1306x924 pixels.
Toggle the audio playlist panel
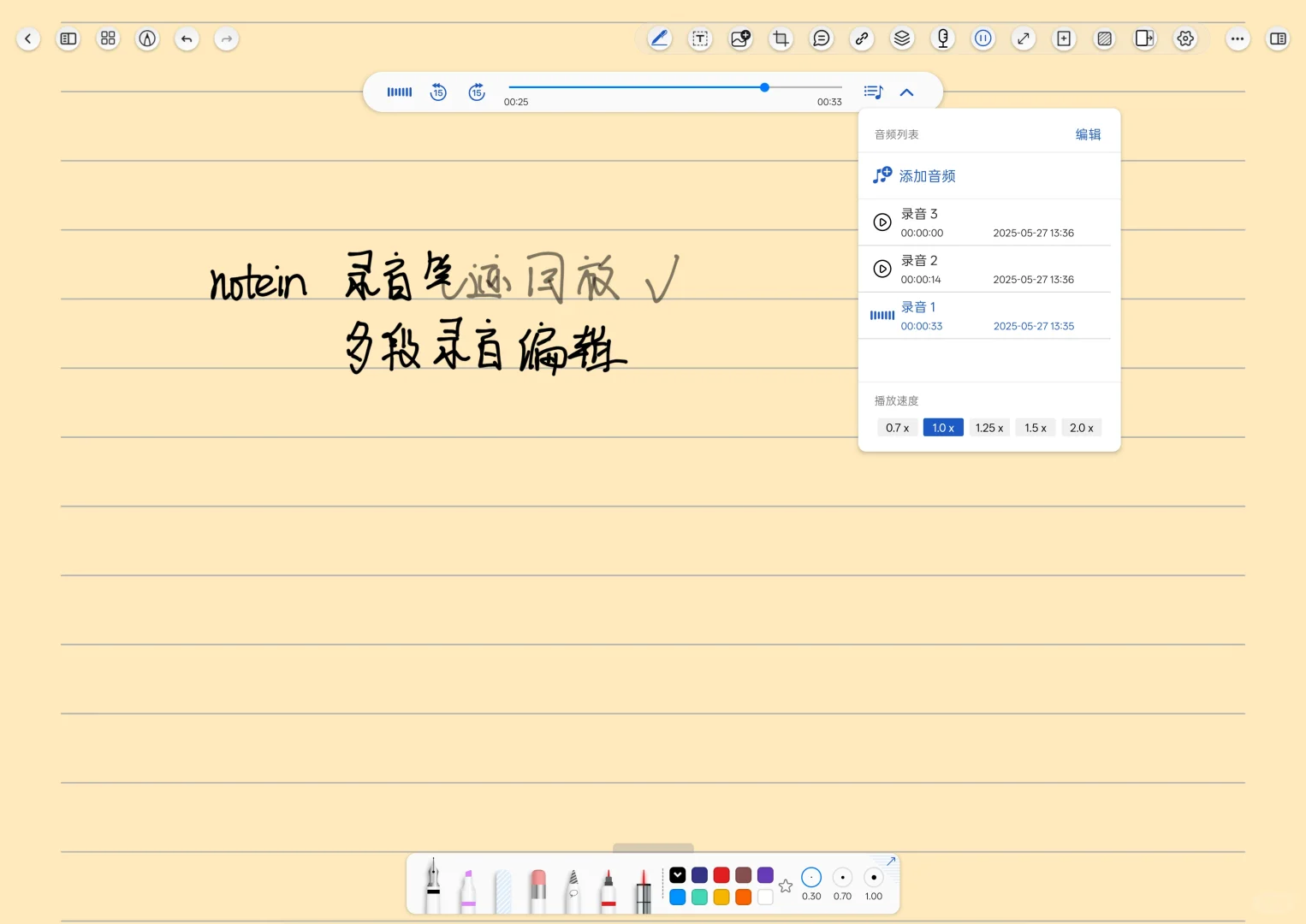(x=873, y=92)
